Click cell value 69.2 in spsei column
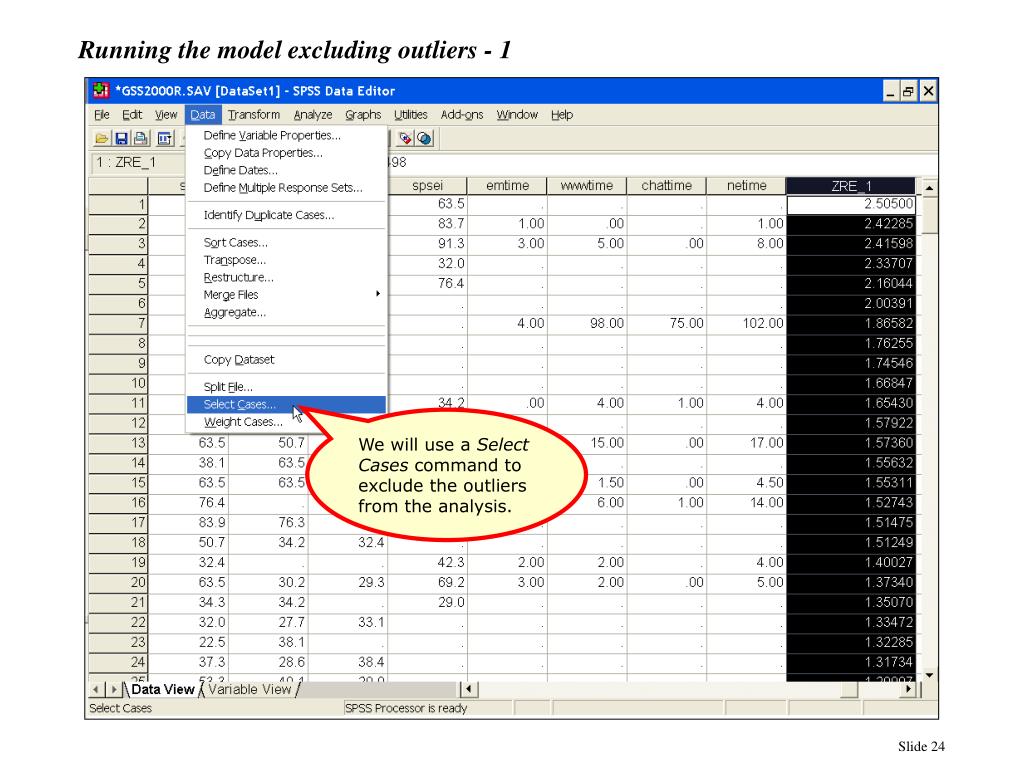Viewport: 1024px width, 768px height. click(427, 583)
